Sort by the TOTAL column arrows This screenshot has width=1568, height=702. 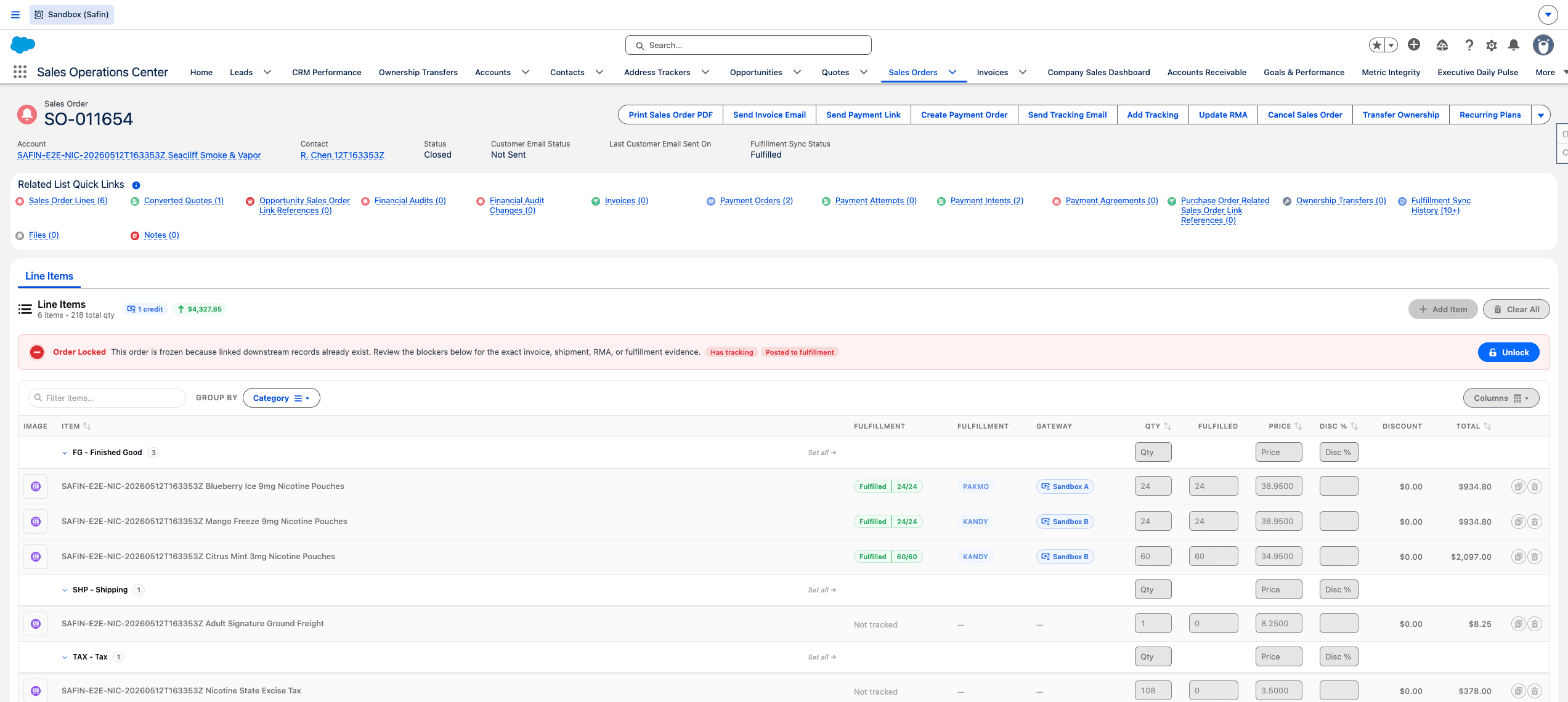click(1487, 426)
